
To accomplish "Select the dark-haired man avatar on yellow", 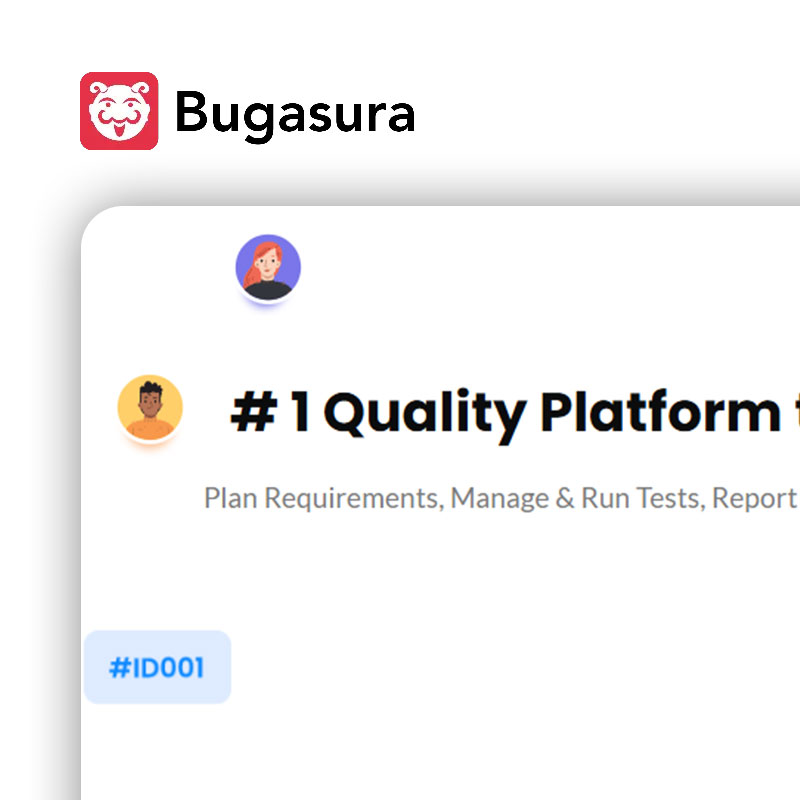I will pyautogui.click(x=150, y=407).
